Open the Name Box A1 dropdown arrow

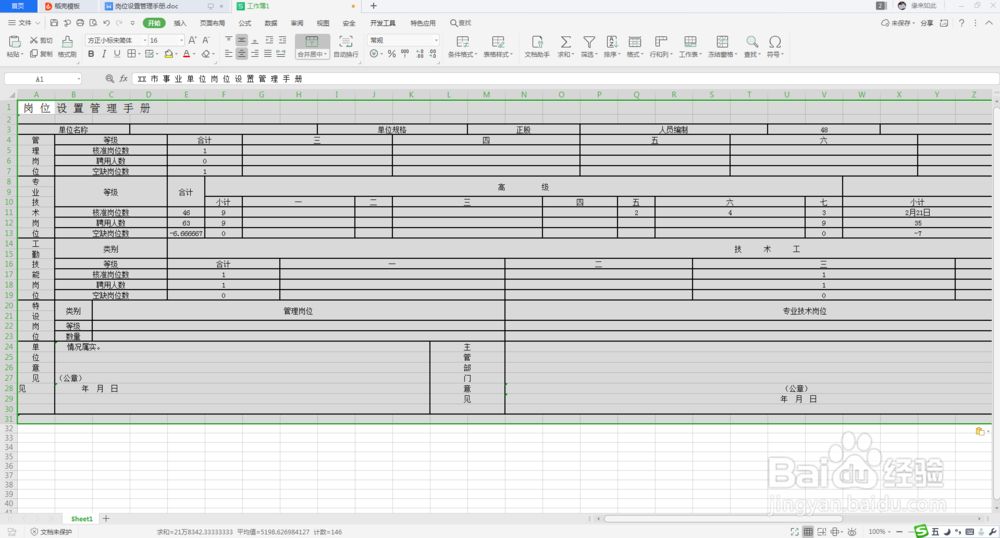point(78,80)
